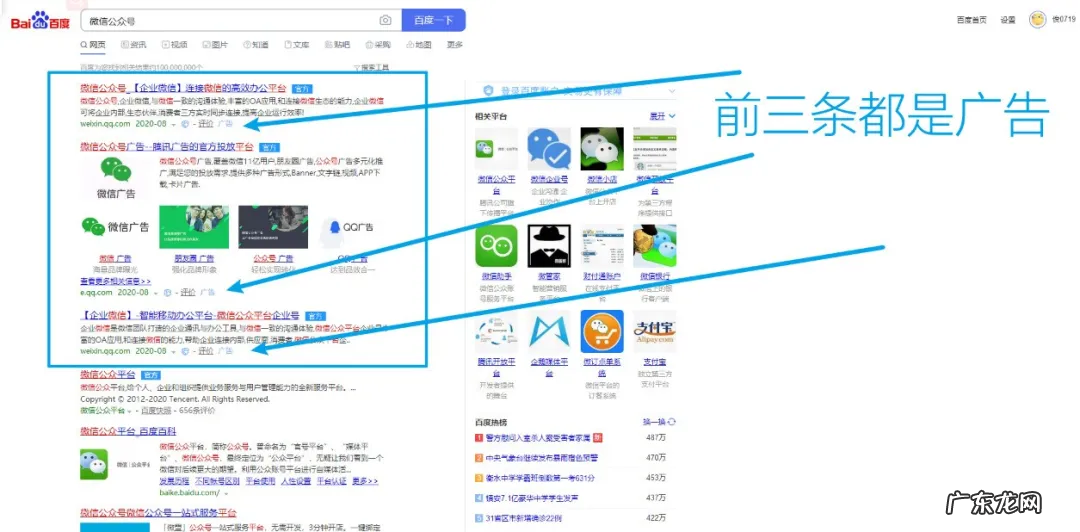Click 百度首页 link at top right

pos(971,20)
